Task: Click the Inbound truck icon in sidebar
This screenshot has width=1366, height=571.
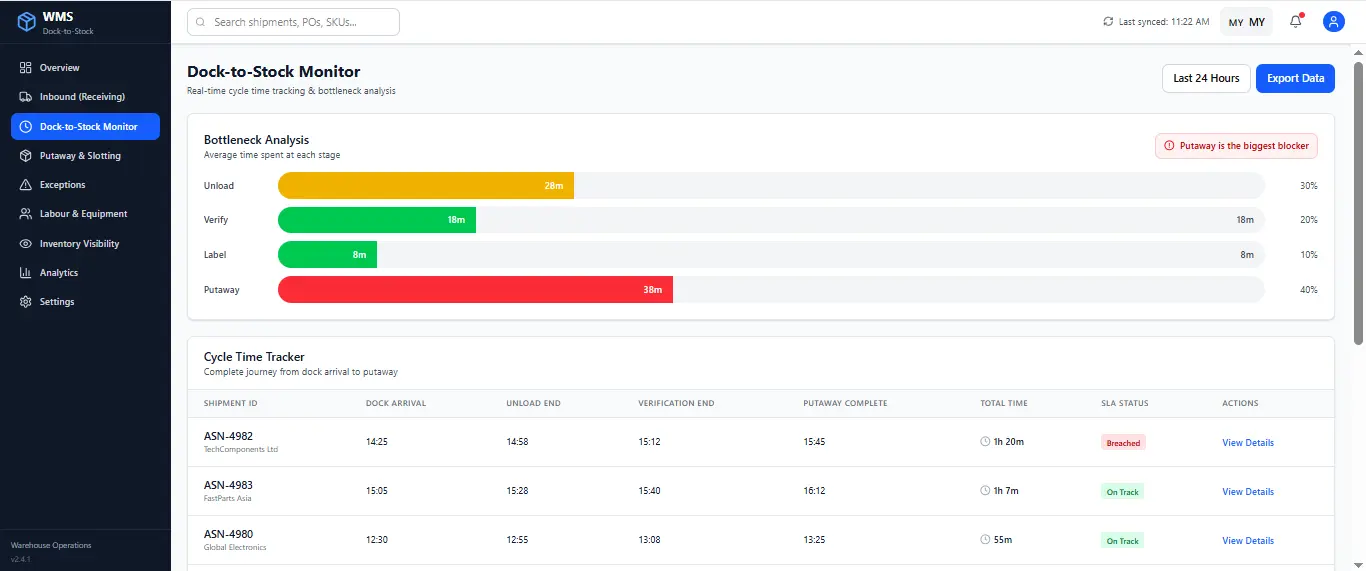Action: click(x=26, y=97)
